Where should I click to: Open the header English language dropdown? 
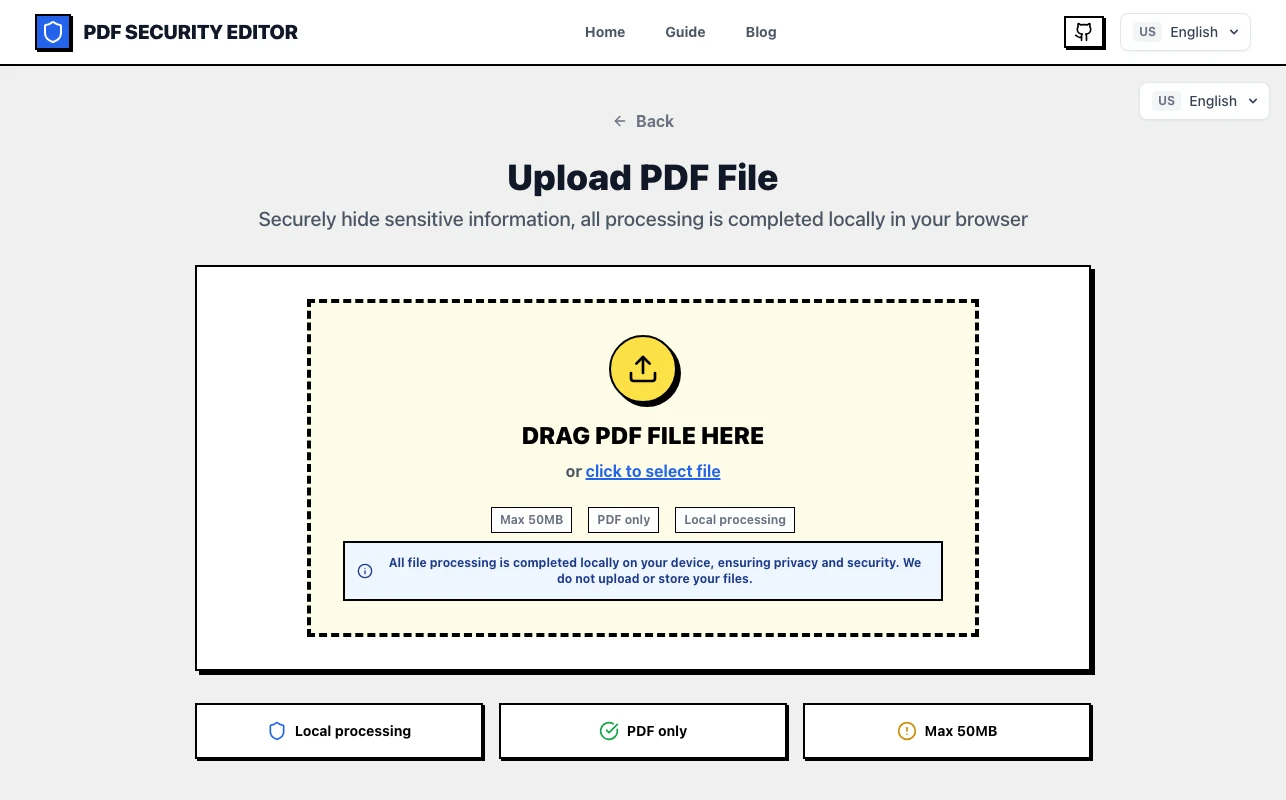pyautogui.click(x=1185, y=32)
